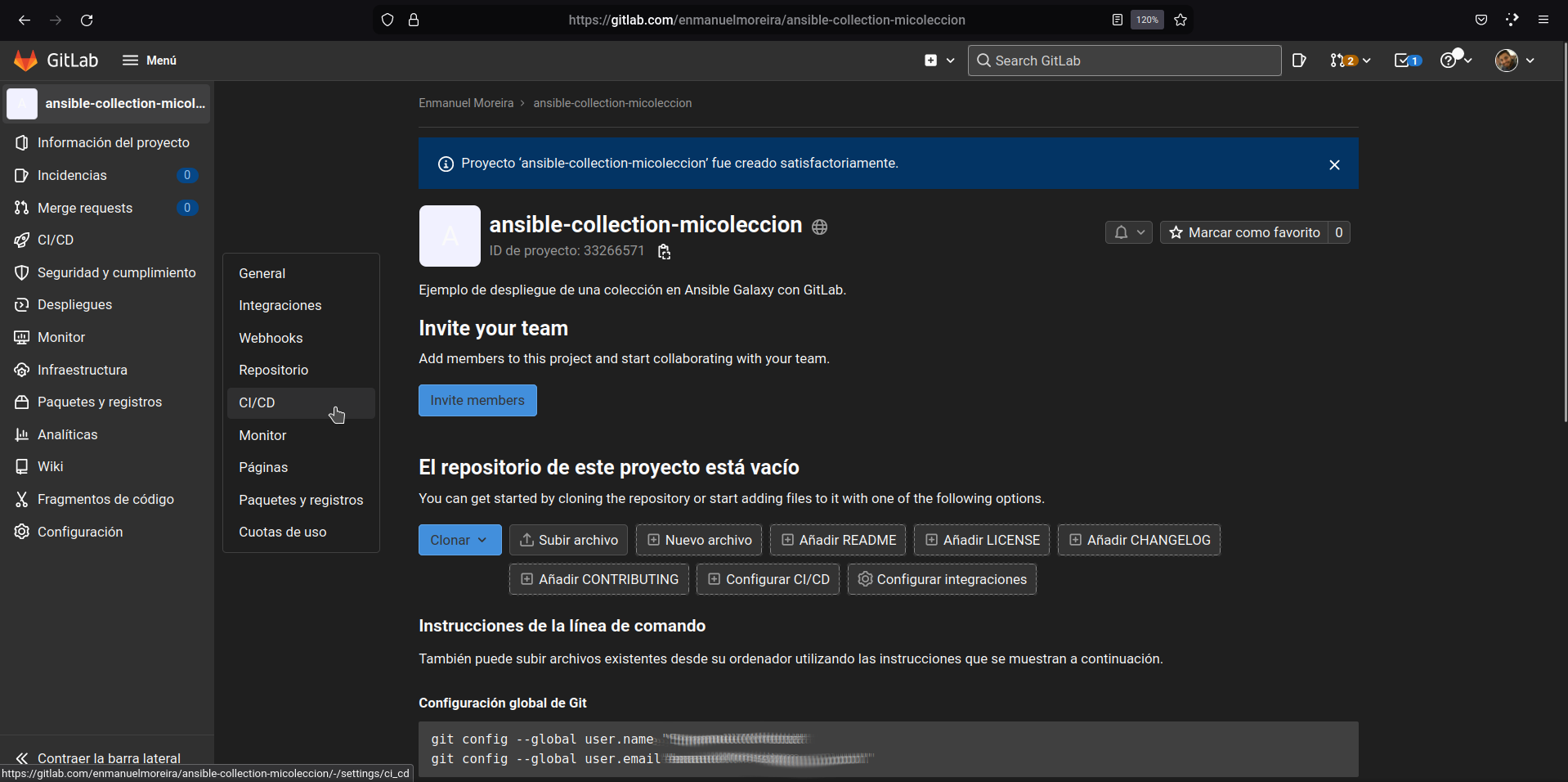The width and height of the screenshot is (1568, 782).
Task: Click the shield tracking protection icon
Action: click(x=388, y=20)
